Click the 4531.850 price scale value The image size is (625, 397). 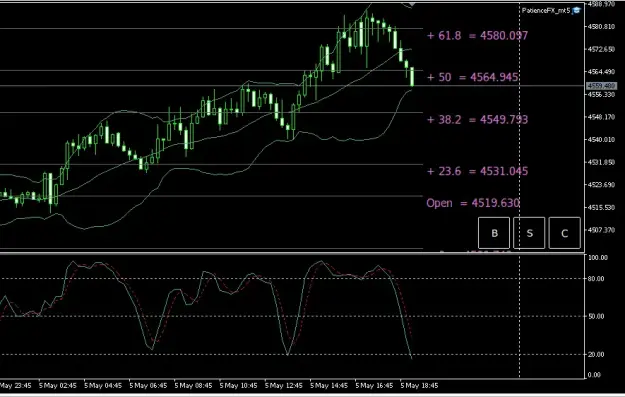click(x=601, y=162)
